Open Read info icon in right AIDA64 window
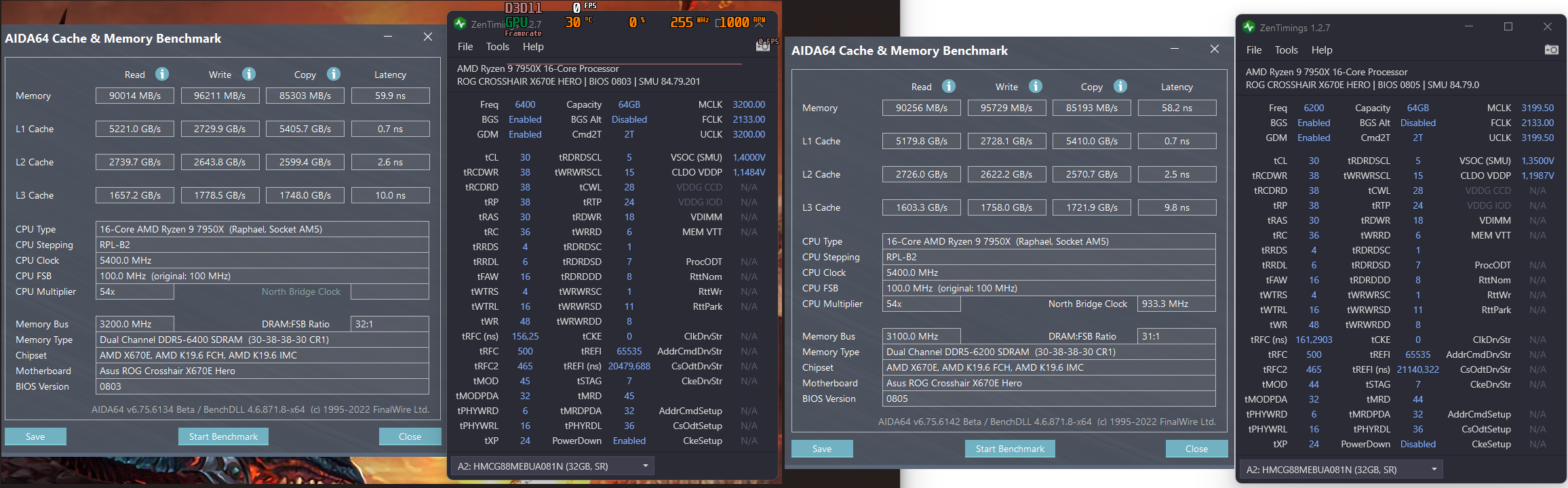The width and height of the screenshot is (1568, 488). click(x=949, y=86)
